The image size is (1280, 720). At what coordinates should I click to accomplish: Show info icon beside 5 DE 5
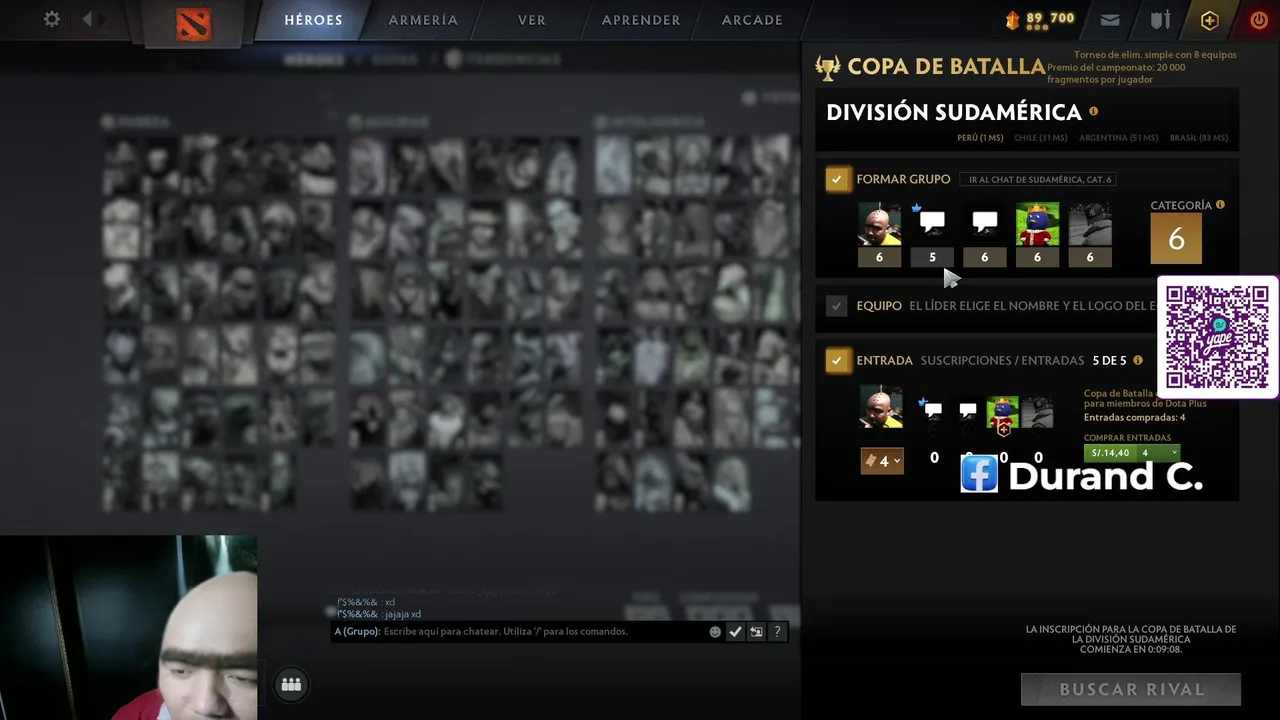pos(1138,360)
